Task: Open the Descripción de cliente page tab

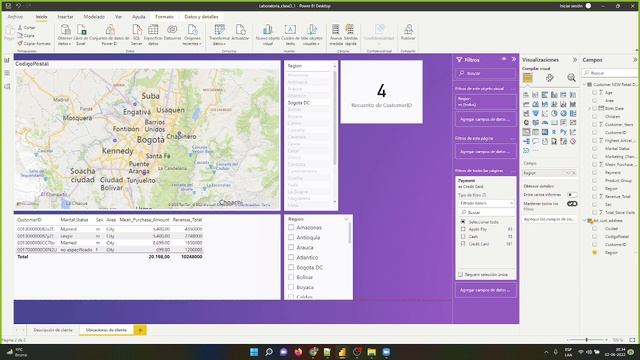Action: (53, 330)
